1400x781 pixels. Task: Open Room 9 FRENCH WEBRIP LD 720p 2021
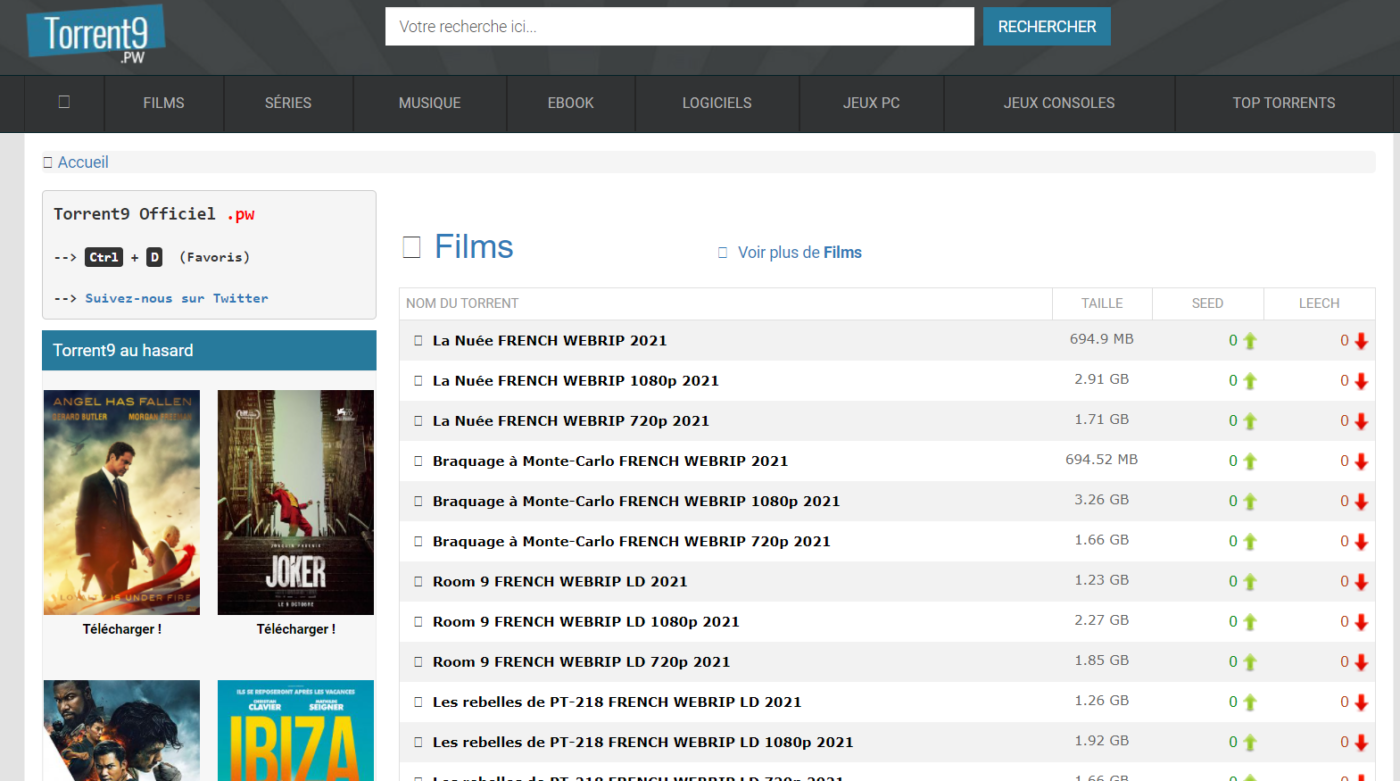tap(581, 661)
